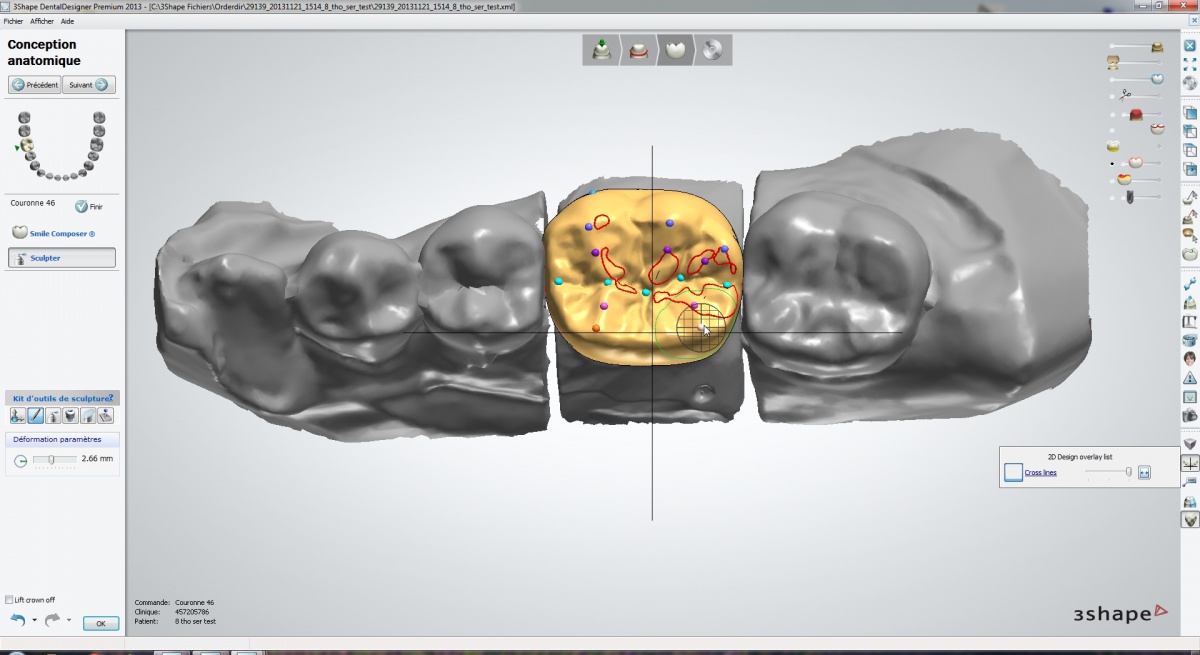Select the red margin-line workflow step icon

click(638, 49)
